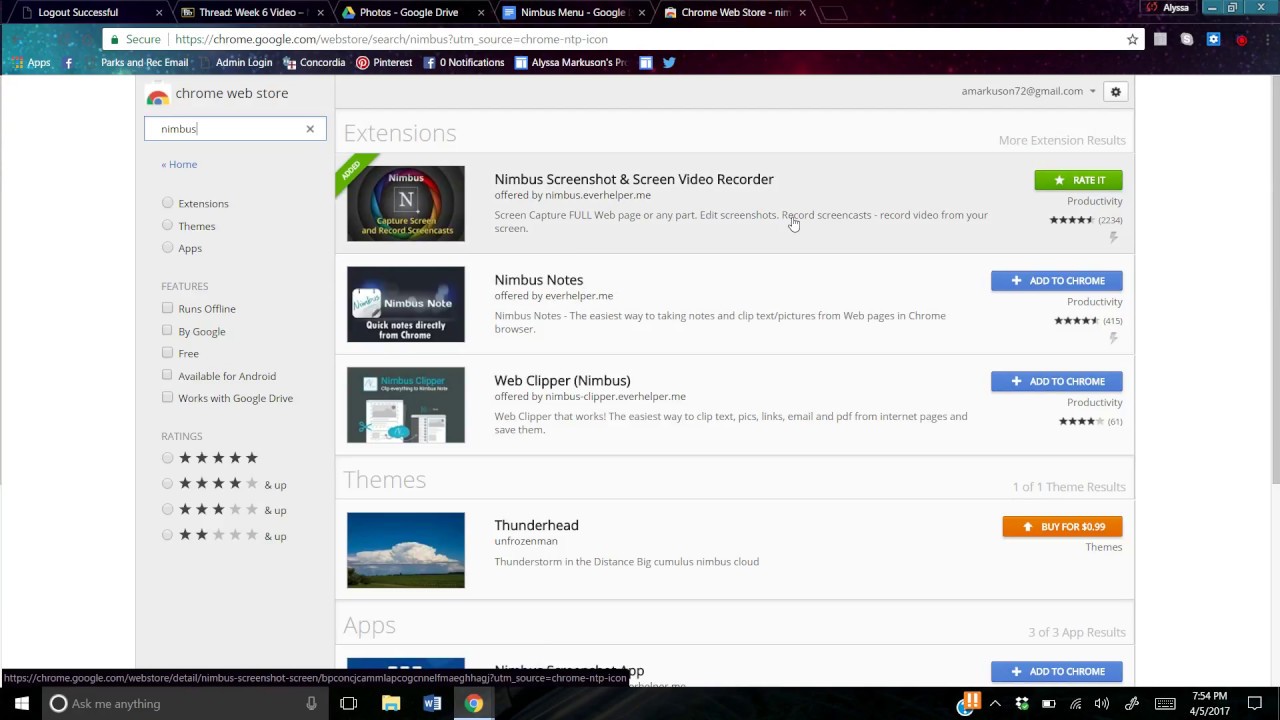1280x720 pixels.
Task: Open Alyssa Markuson's bookmark
Action: point(570,62)
